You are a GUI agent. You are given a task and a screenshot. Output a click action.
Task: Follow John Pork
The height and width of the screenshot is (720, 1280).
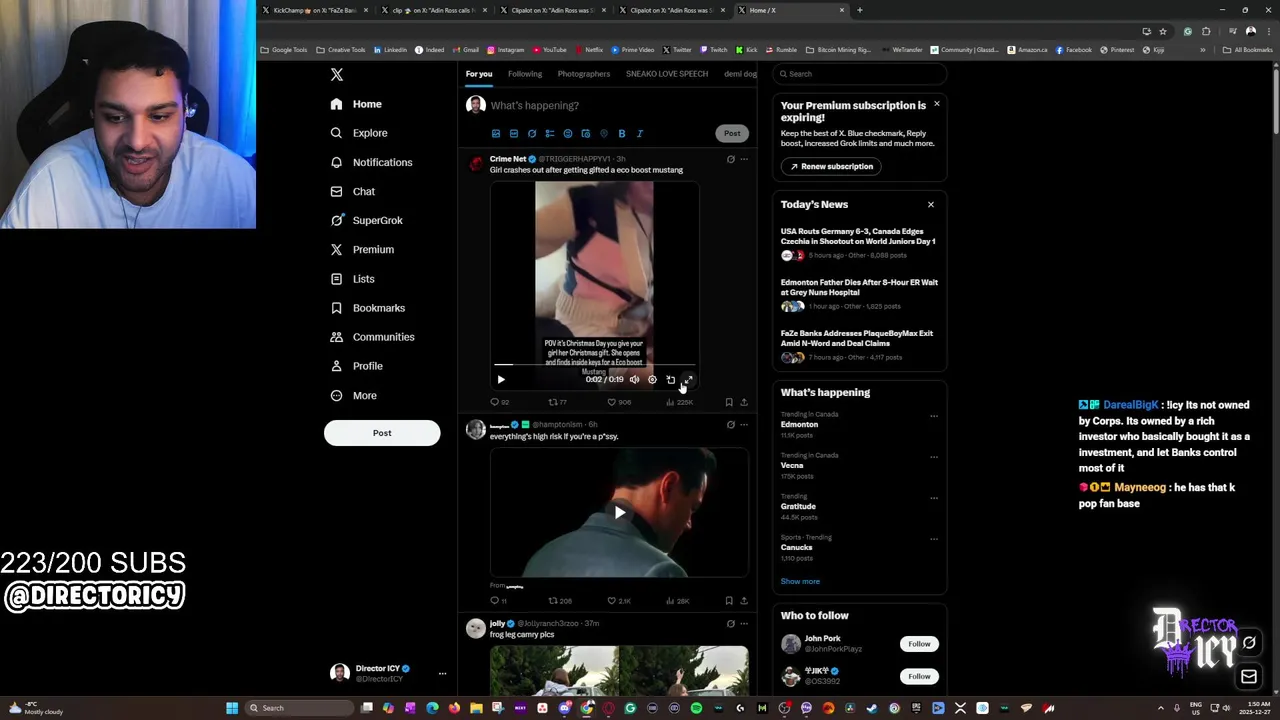point(919,644)
